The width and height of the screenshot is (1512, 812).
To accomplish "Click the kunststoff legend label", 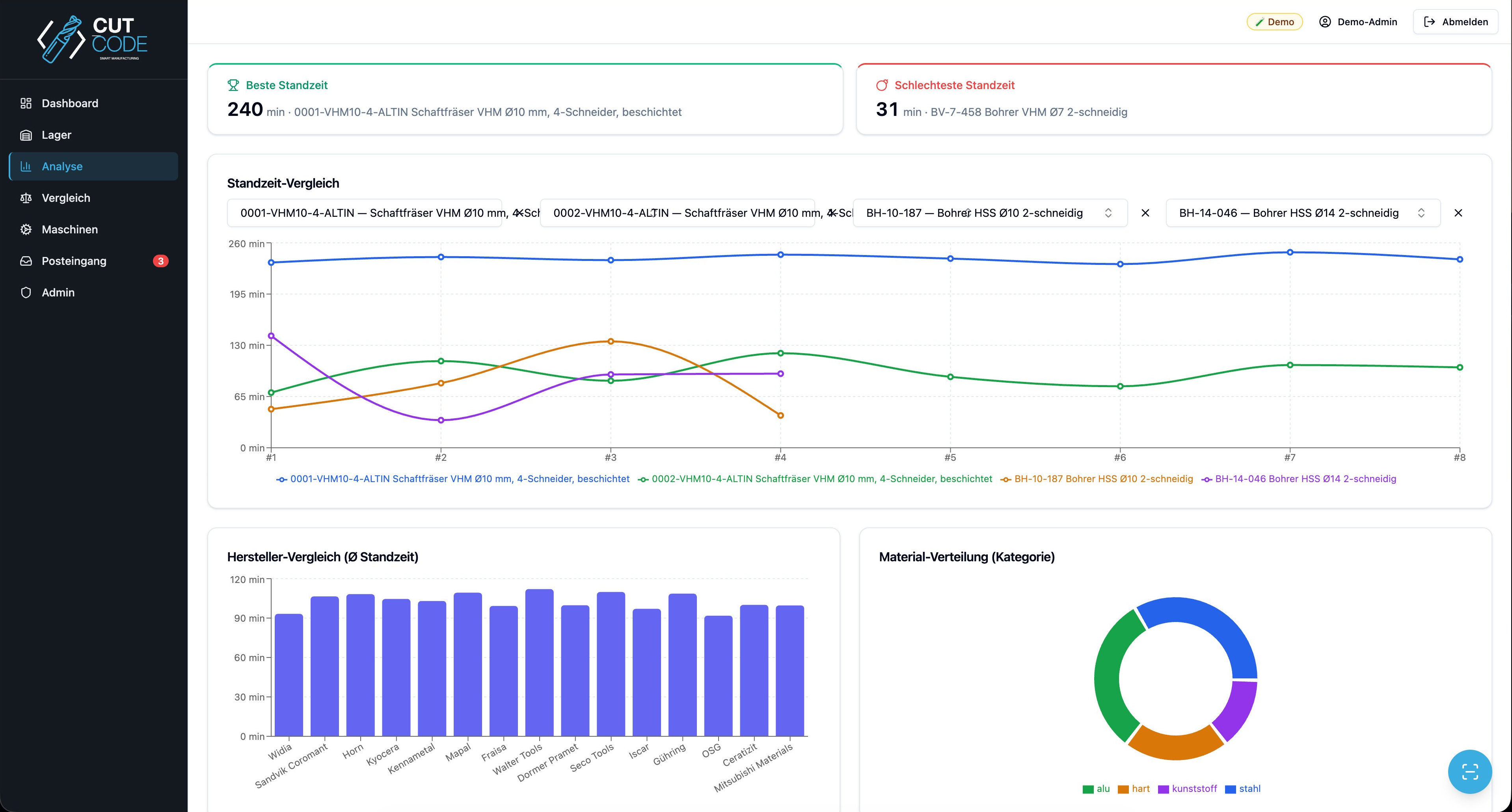I will point(1194,788).
